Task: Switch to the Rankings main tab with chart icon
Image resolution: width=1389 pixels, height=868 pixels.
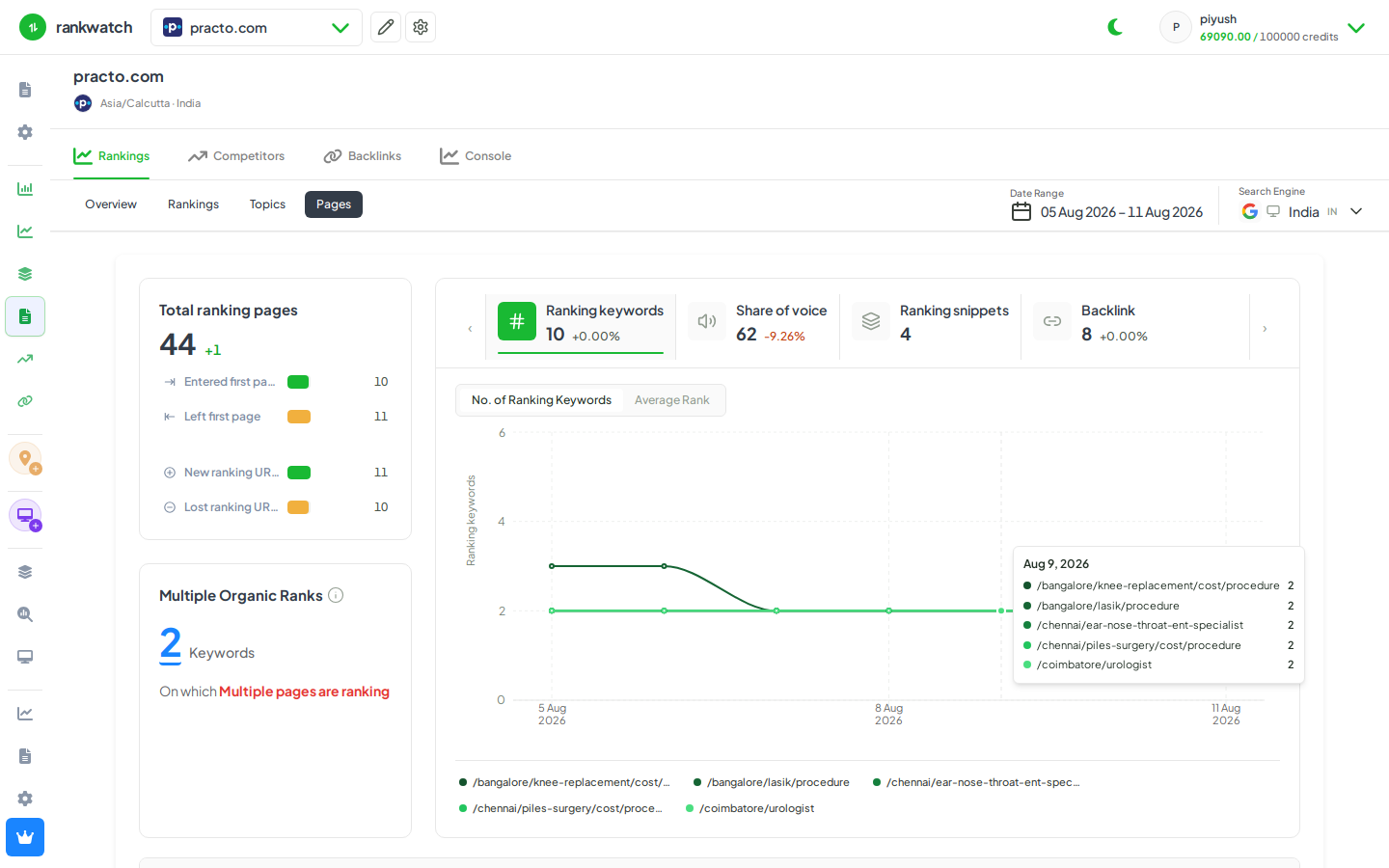Action: (112, 156)
